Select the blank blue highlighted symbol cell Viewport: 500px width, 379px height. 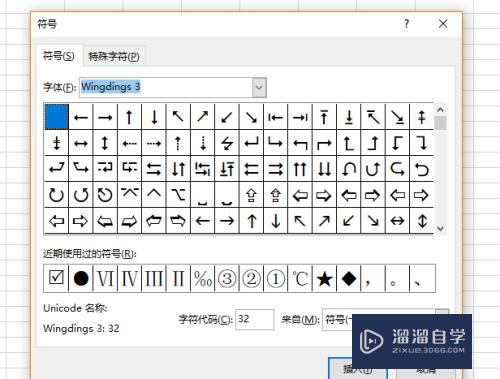(57, 117)
